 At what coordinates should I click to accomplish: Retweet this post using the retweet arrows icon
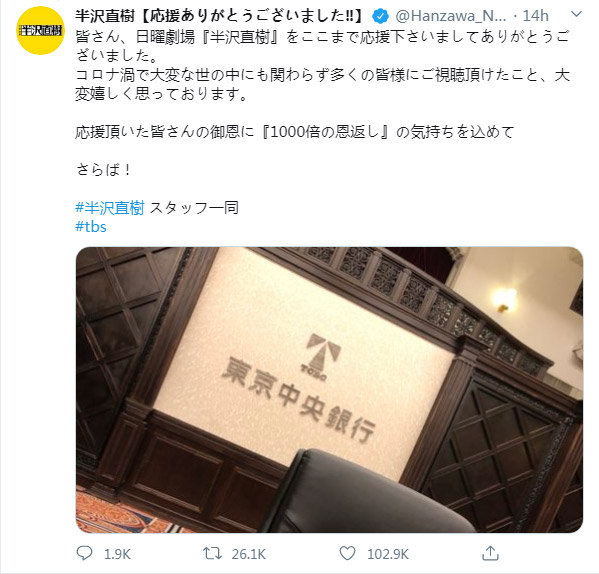(x=212, y=553)
